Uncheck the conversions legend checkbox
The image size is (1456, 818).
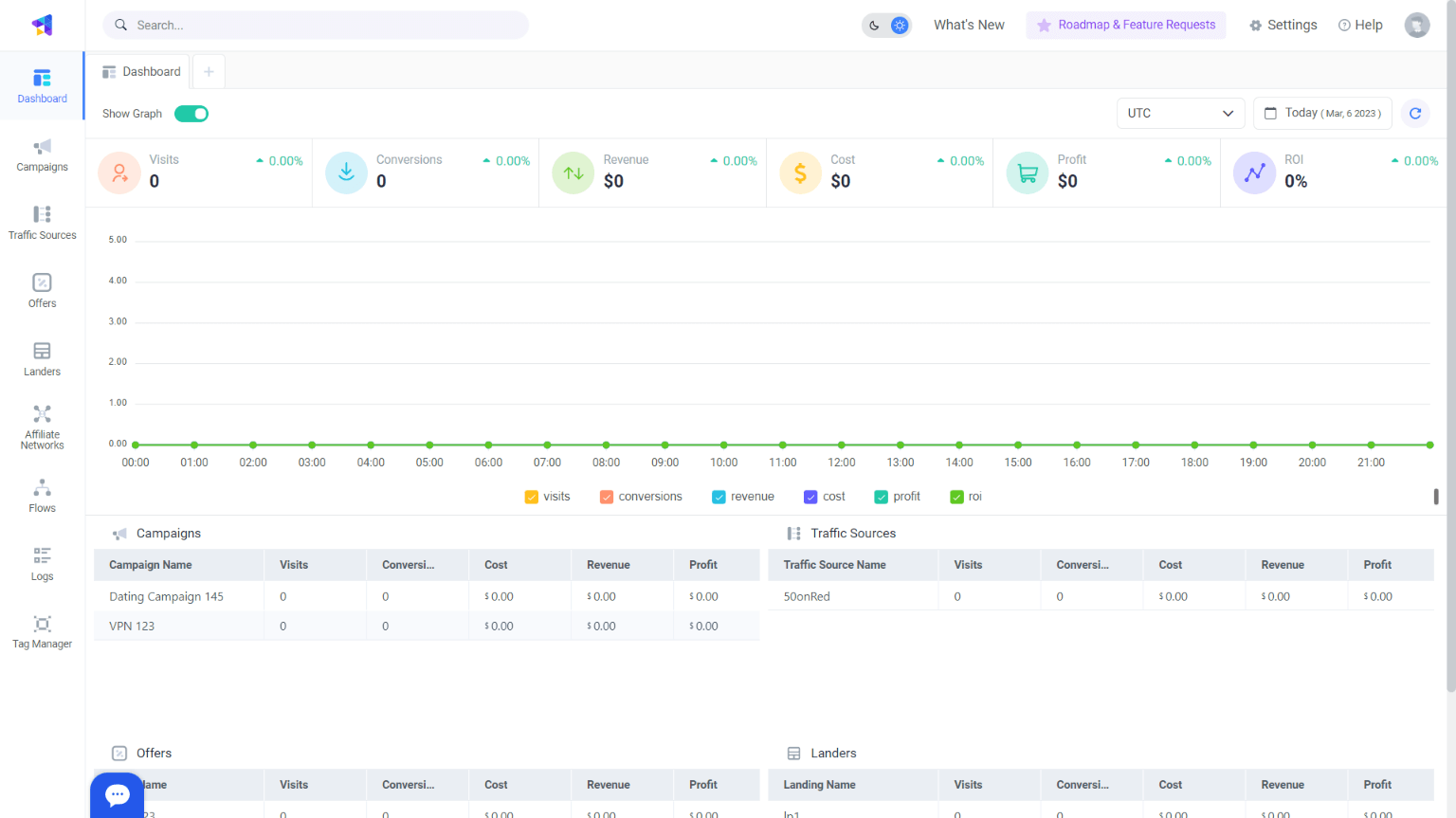coord(606,496)
